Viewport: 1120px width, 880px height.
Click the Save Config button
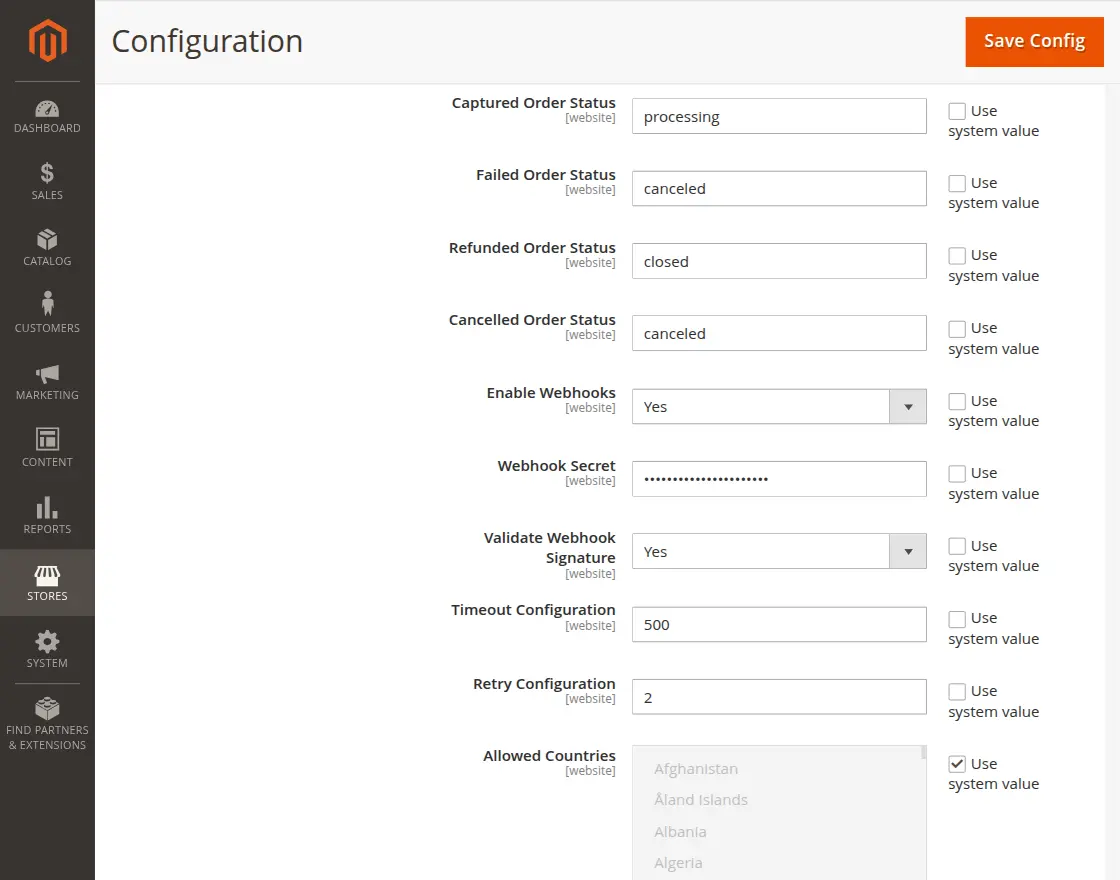(1034, 41)
